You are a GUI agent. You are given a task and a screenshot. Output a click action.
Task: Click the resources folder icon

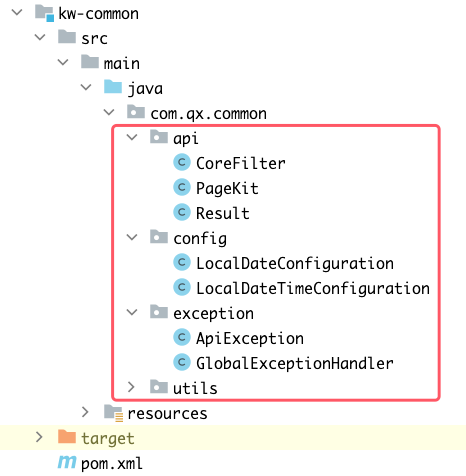[x=113, y=413]
